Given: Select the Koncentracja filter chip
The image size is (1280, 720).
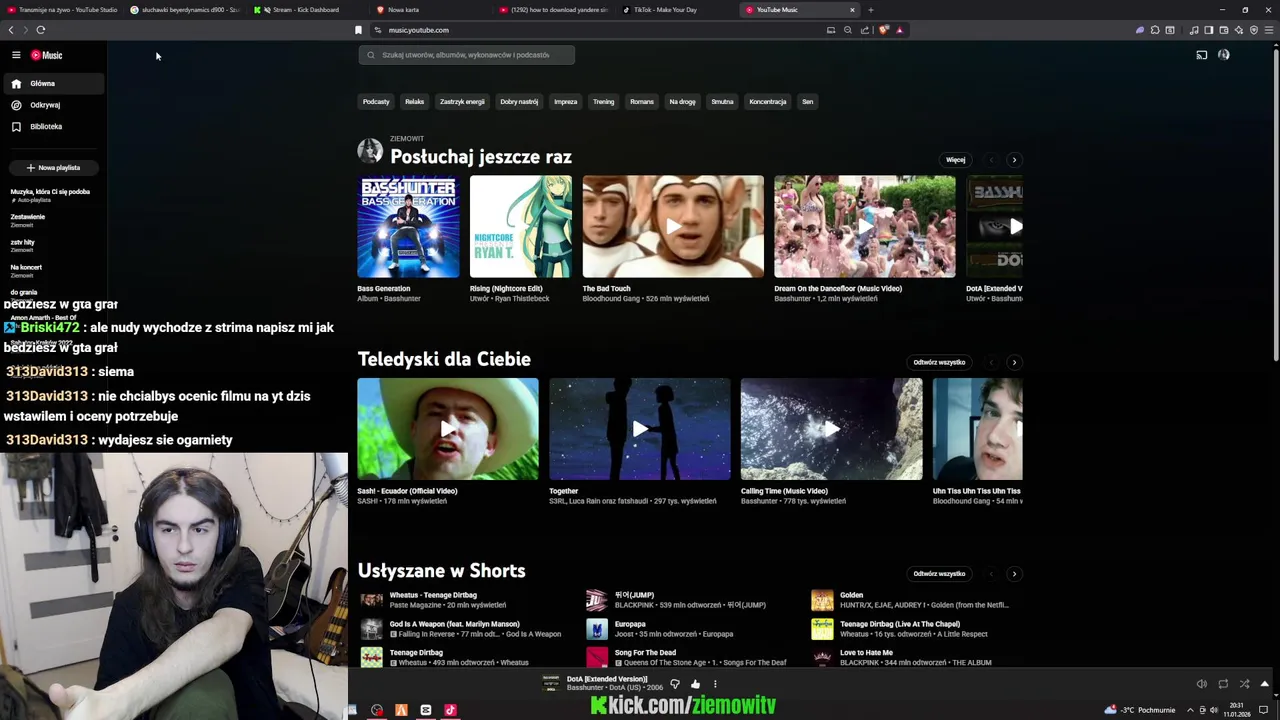Looking at the screenshot, I should [x=768, y=101].
